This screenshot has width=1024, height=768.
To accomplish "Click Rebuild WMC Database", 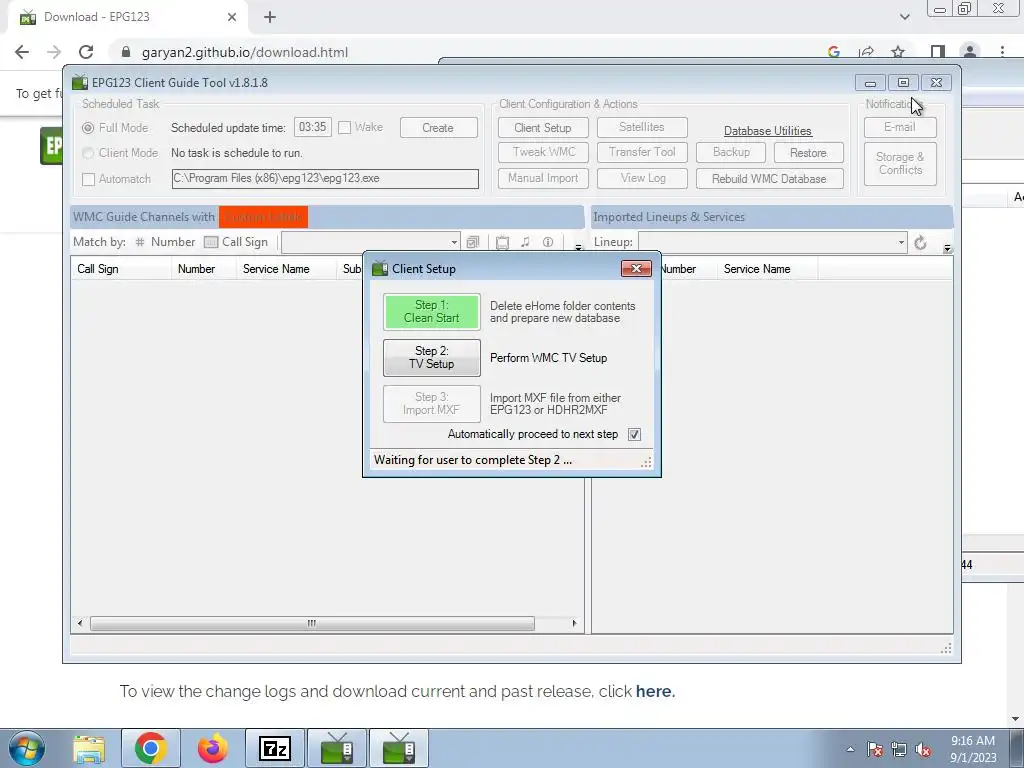I will (x=769, y=179).
